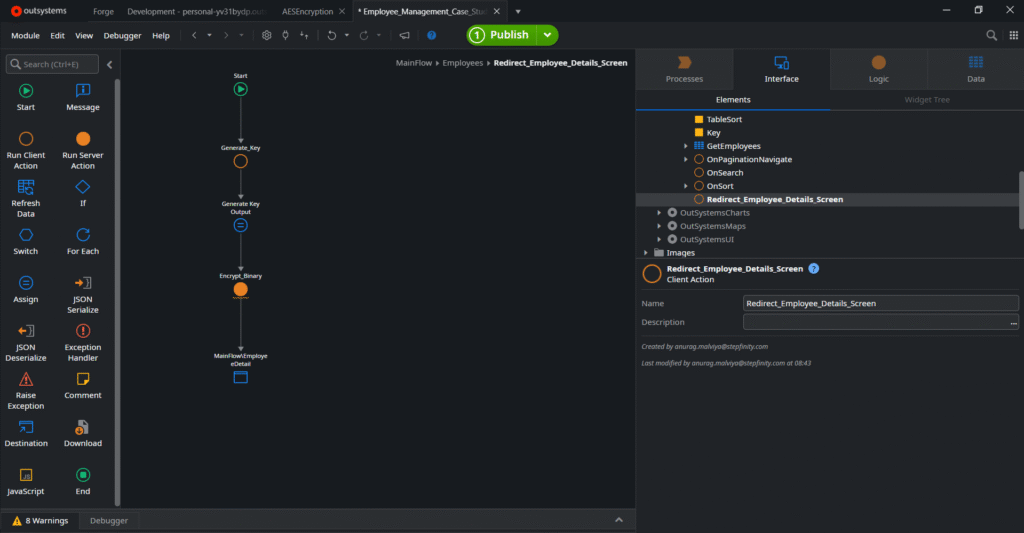
Task: Open the 8 Warnings panel
Action: point(40,521)
